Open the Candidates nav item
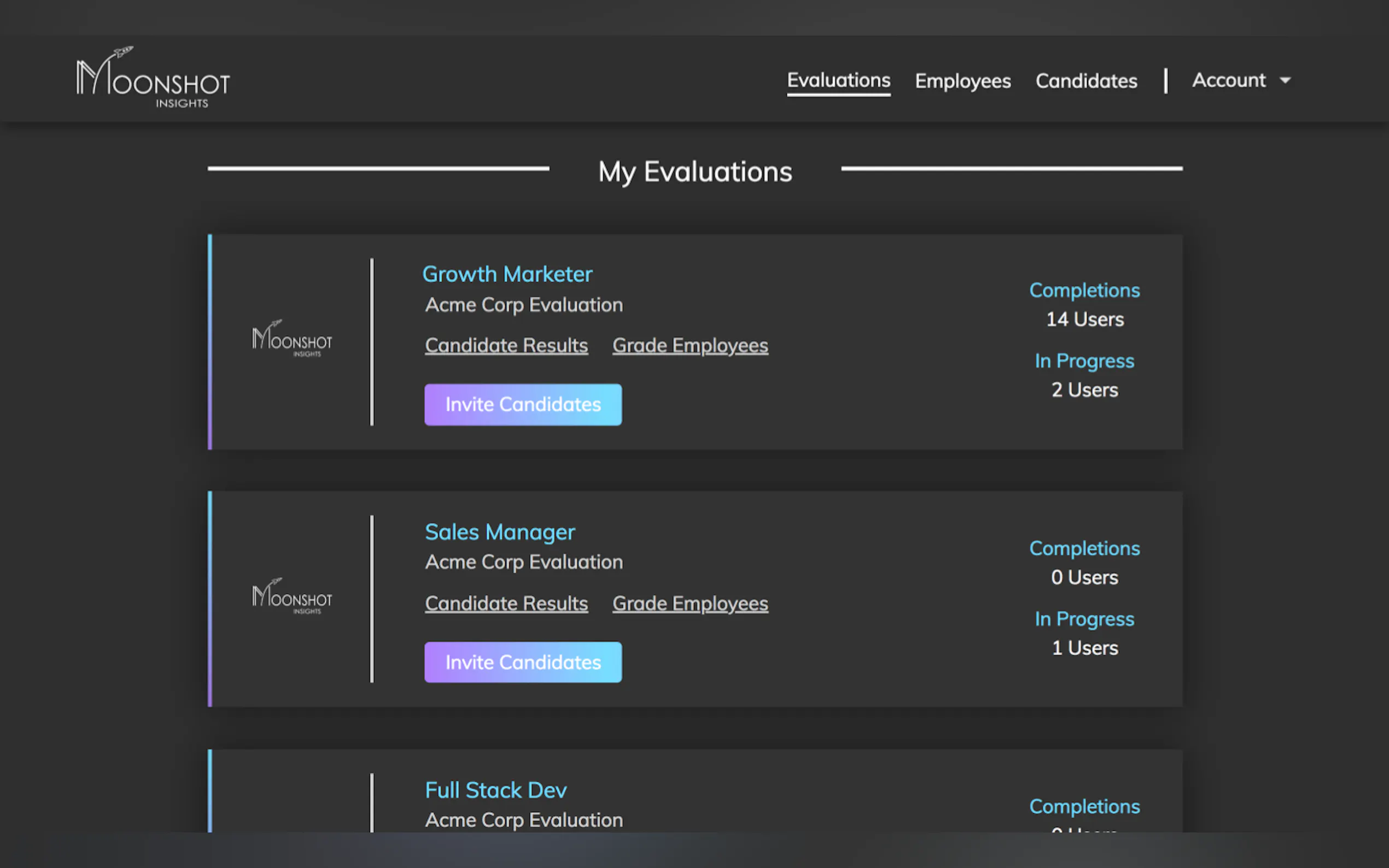1389x868 pixels. [x=1086, y=81]
